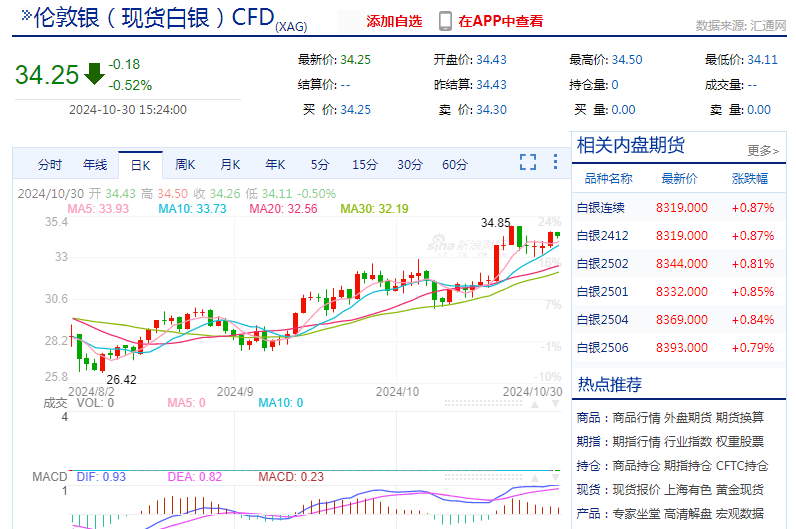Click 权重股票 link

[x=740, y=442]
